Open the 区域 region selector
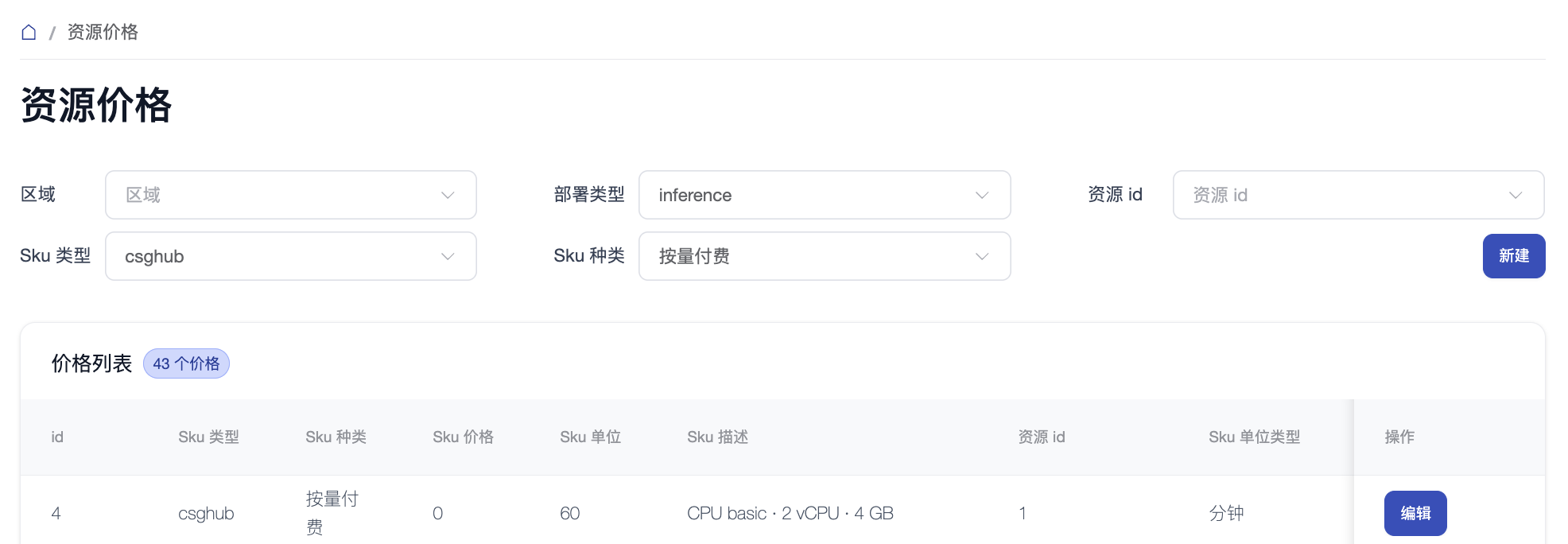This screenshot has width=1568, height=544. pyautogui.click(x=290, y=195)
